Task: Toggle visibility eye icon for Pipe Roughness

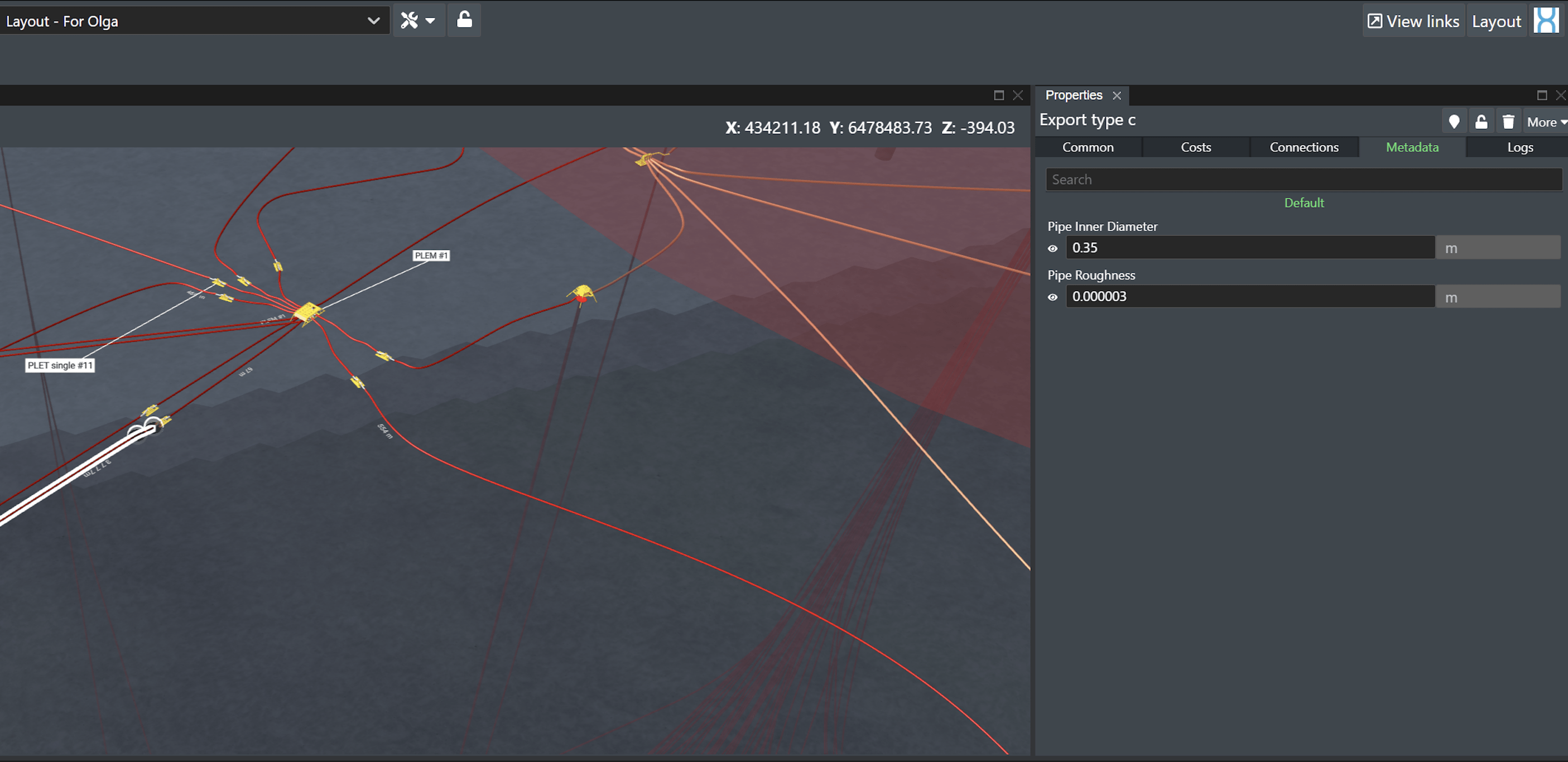Action: click(x=1053, y=296)
